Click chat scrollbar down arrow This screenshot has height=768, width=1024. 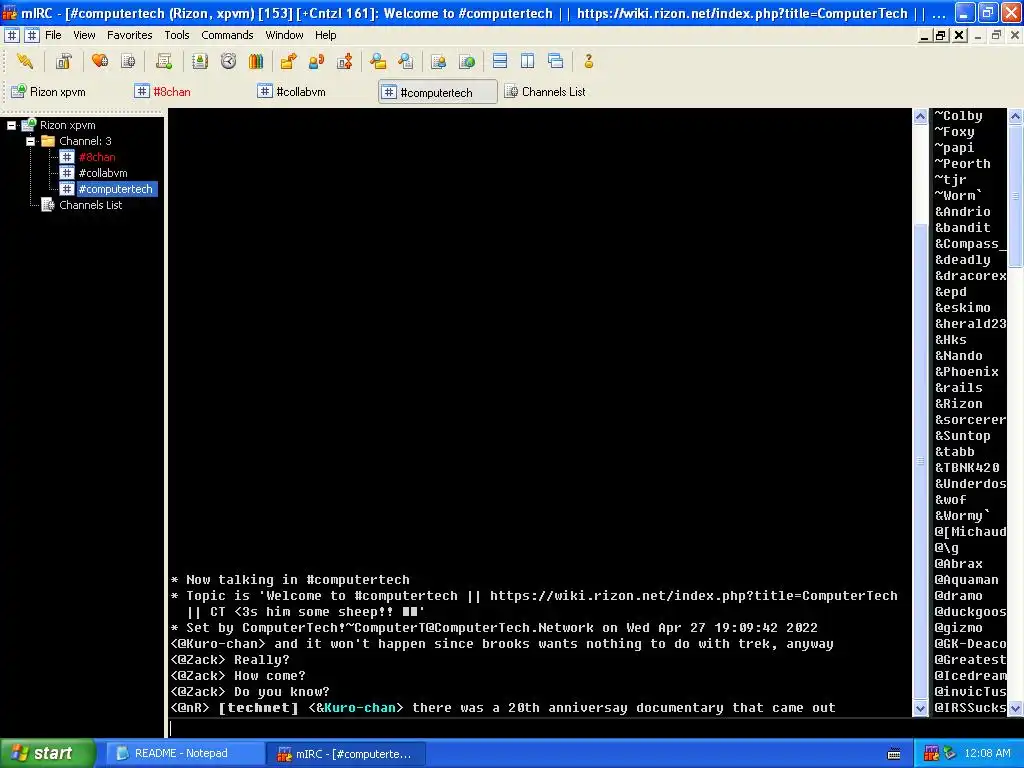(920, 708)
